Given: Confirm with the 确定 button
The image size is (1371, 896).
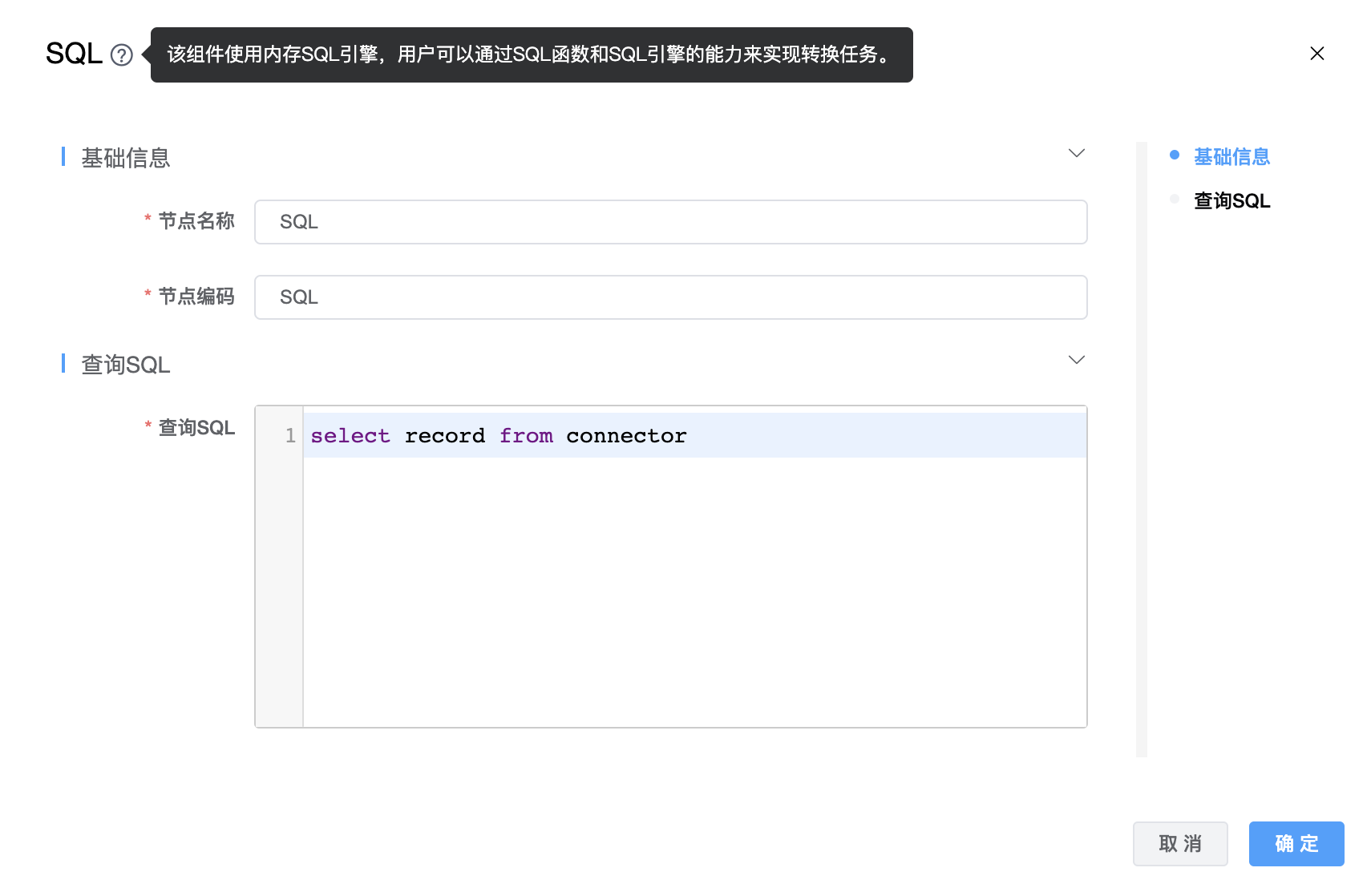Looking at the screenshot, I should (1296, 844).
